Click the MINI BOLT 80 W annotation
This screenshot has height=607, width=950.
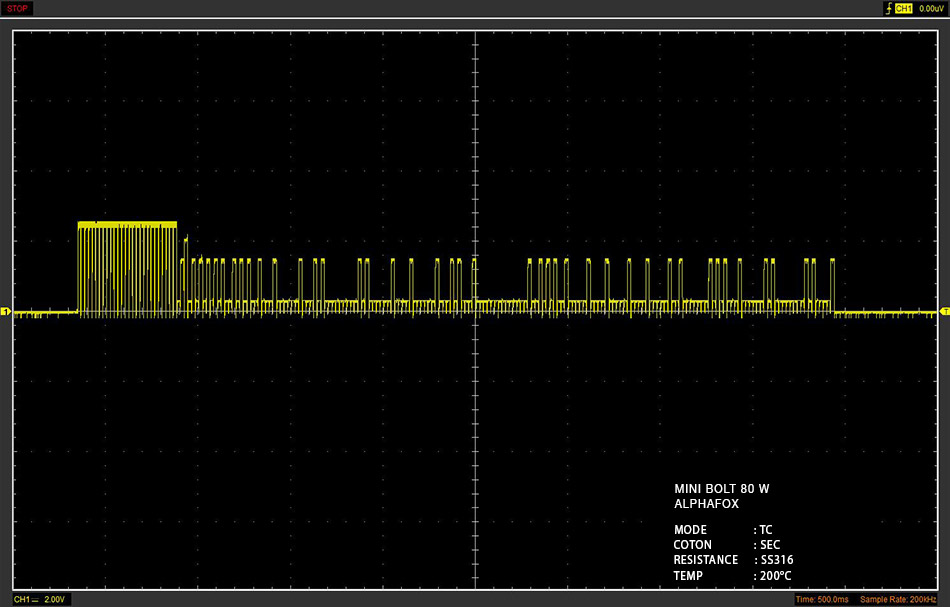click(722, 488)
